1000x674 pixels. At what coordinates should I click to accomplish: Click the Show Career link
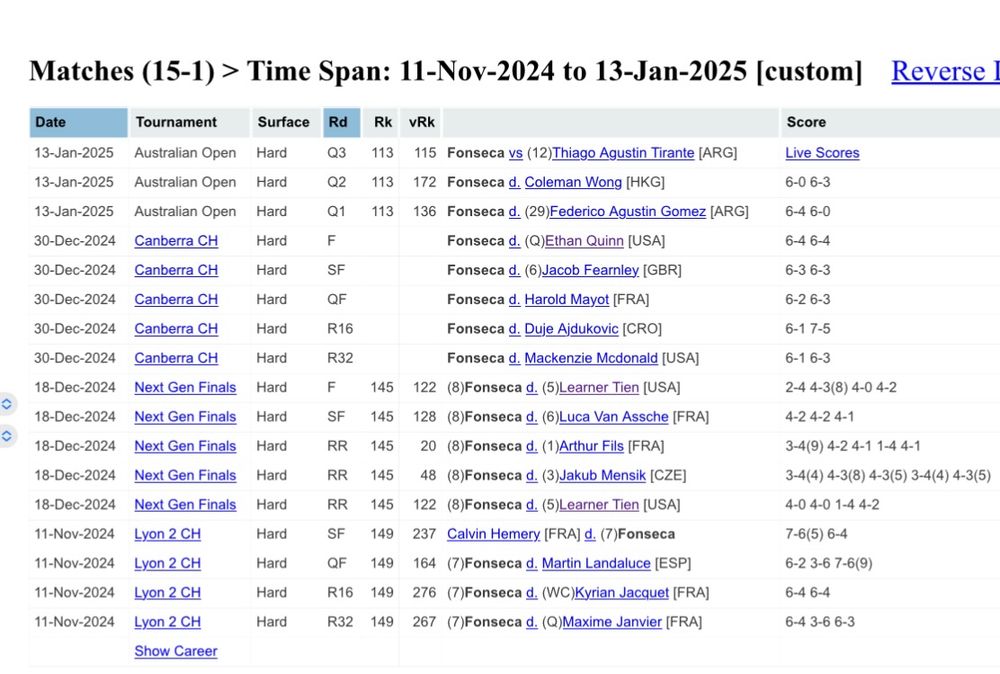click(x=175, y=651)
